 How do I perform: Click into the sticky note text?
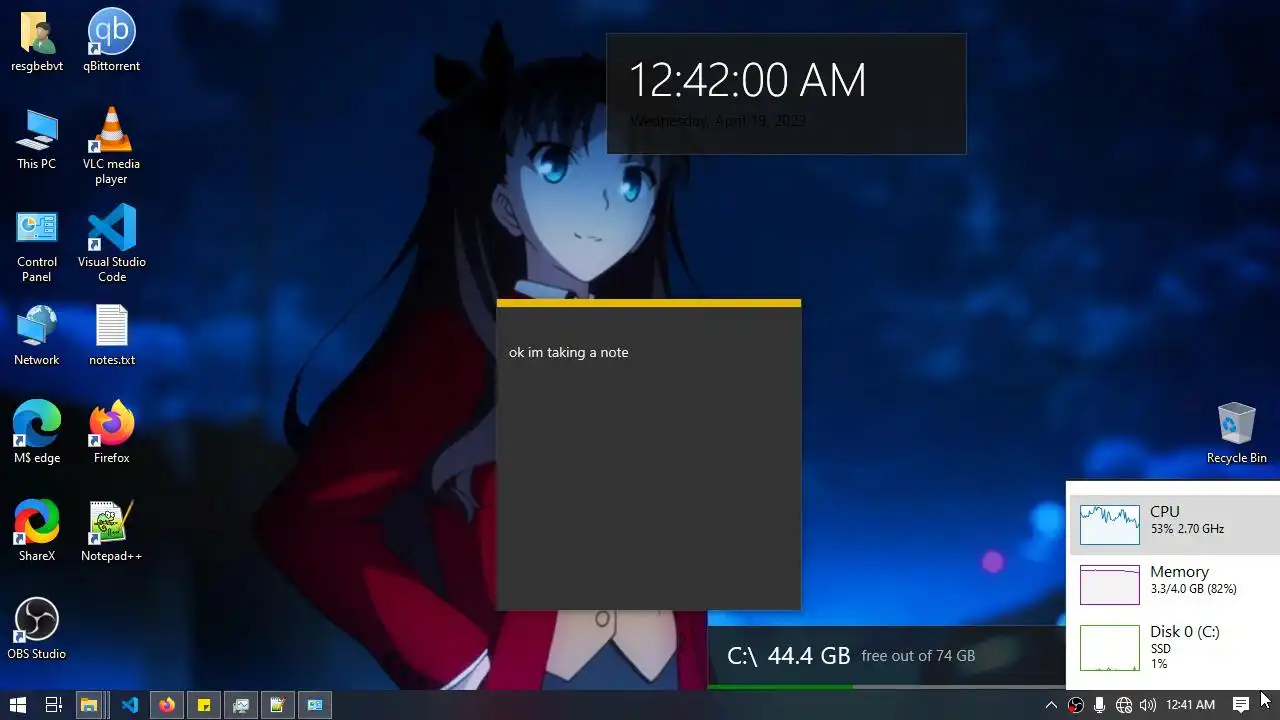point(568,352)
